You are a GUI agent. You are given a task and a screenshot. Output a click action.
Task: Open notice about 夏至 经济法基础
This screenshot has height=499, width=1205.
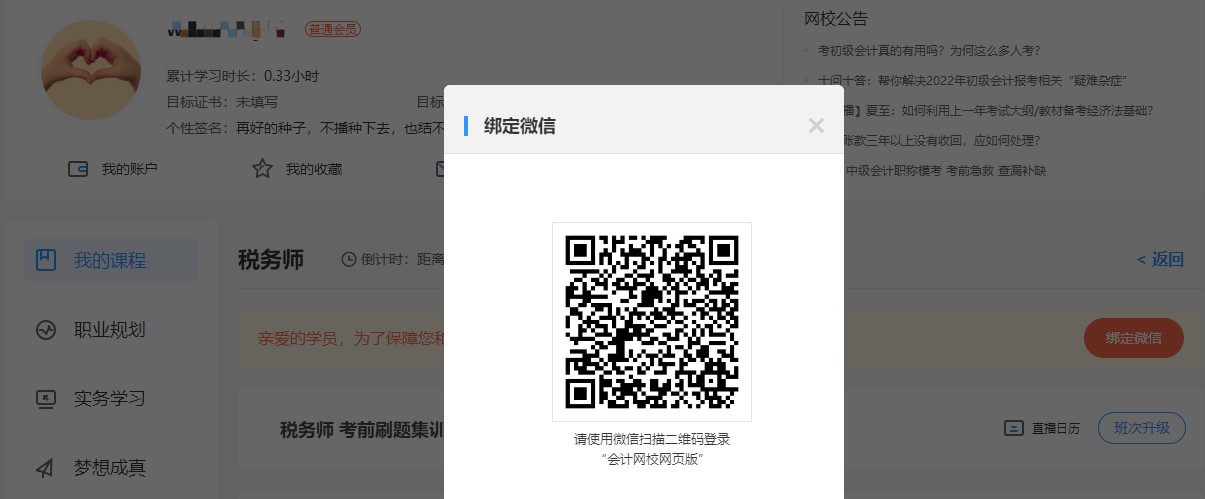(999, 111)
